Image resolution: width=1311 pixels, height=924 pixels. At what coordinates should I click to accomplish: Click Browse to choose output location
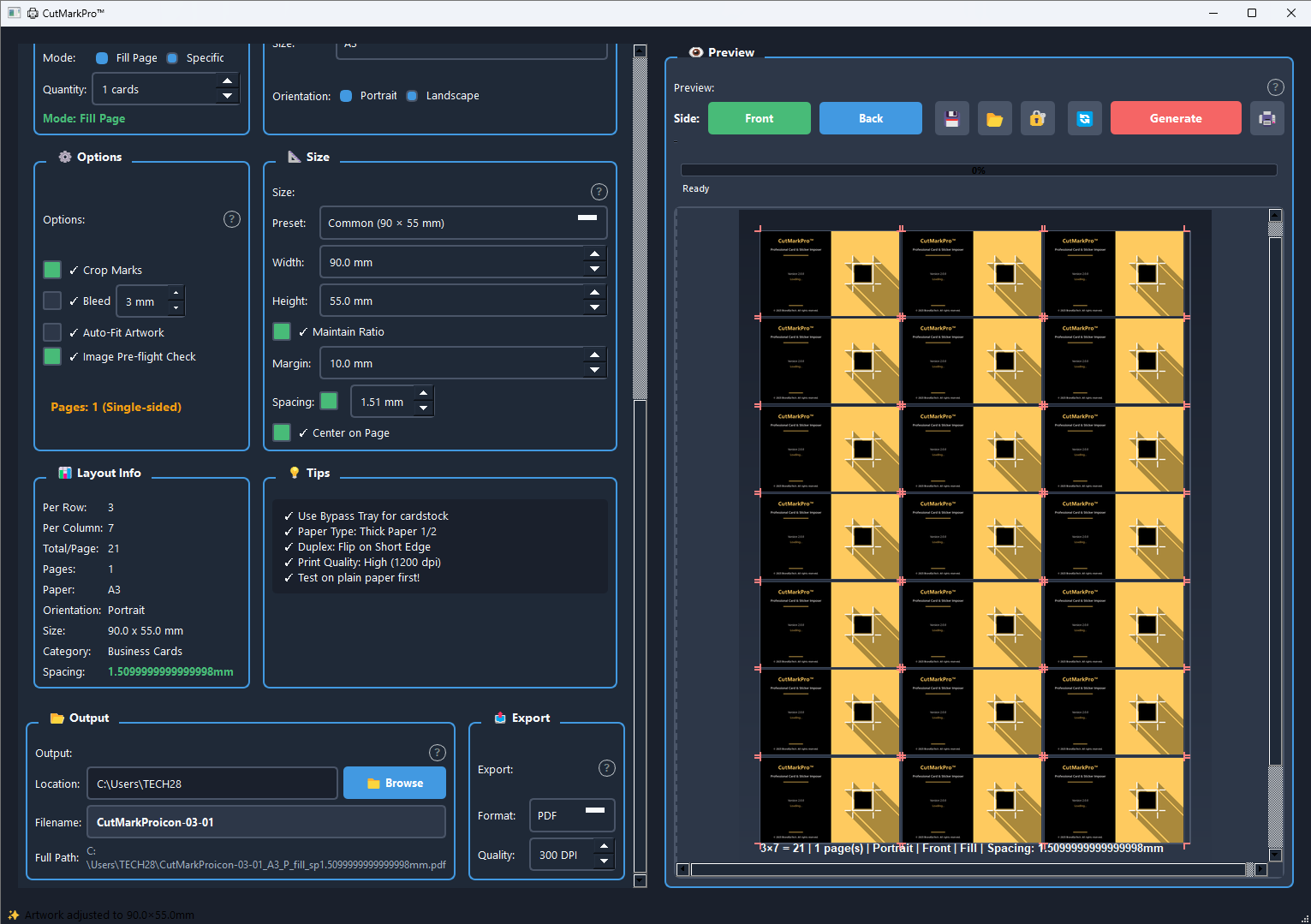[394, 783]
